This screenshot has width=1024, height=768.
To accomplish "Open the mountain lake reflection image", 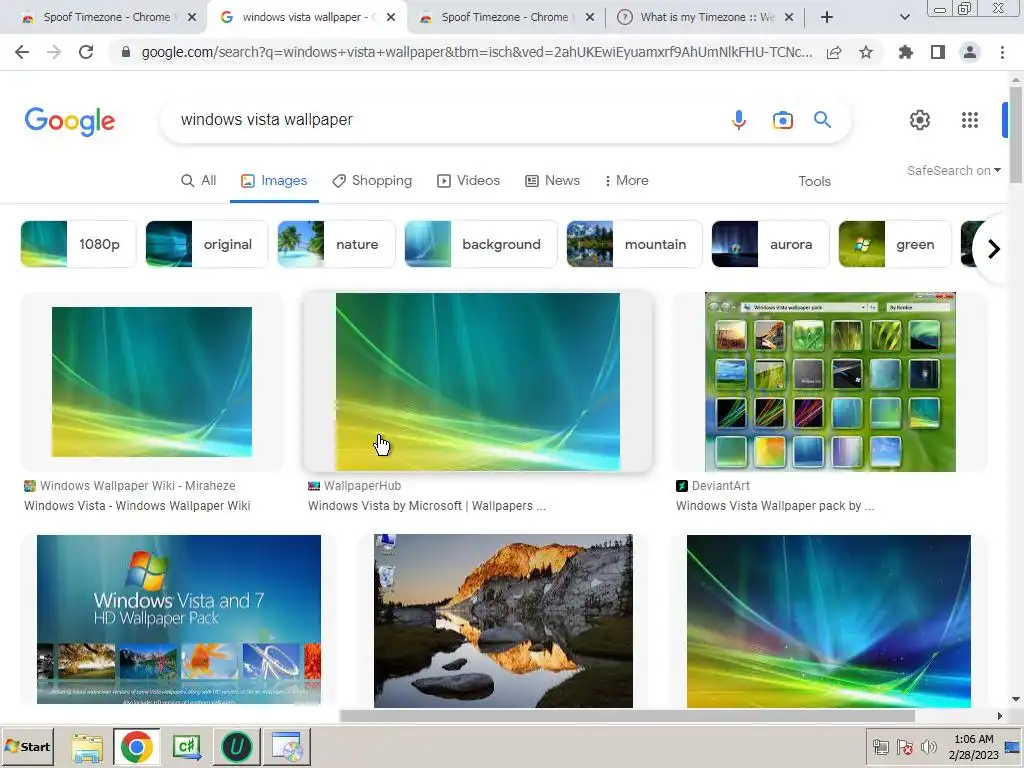I will 503,621.
